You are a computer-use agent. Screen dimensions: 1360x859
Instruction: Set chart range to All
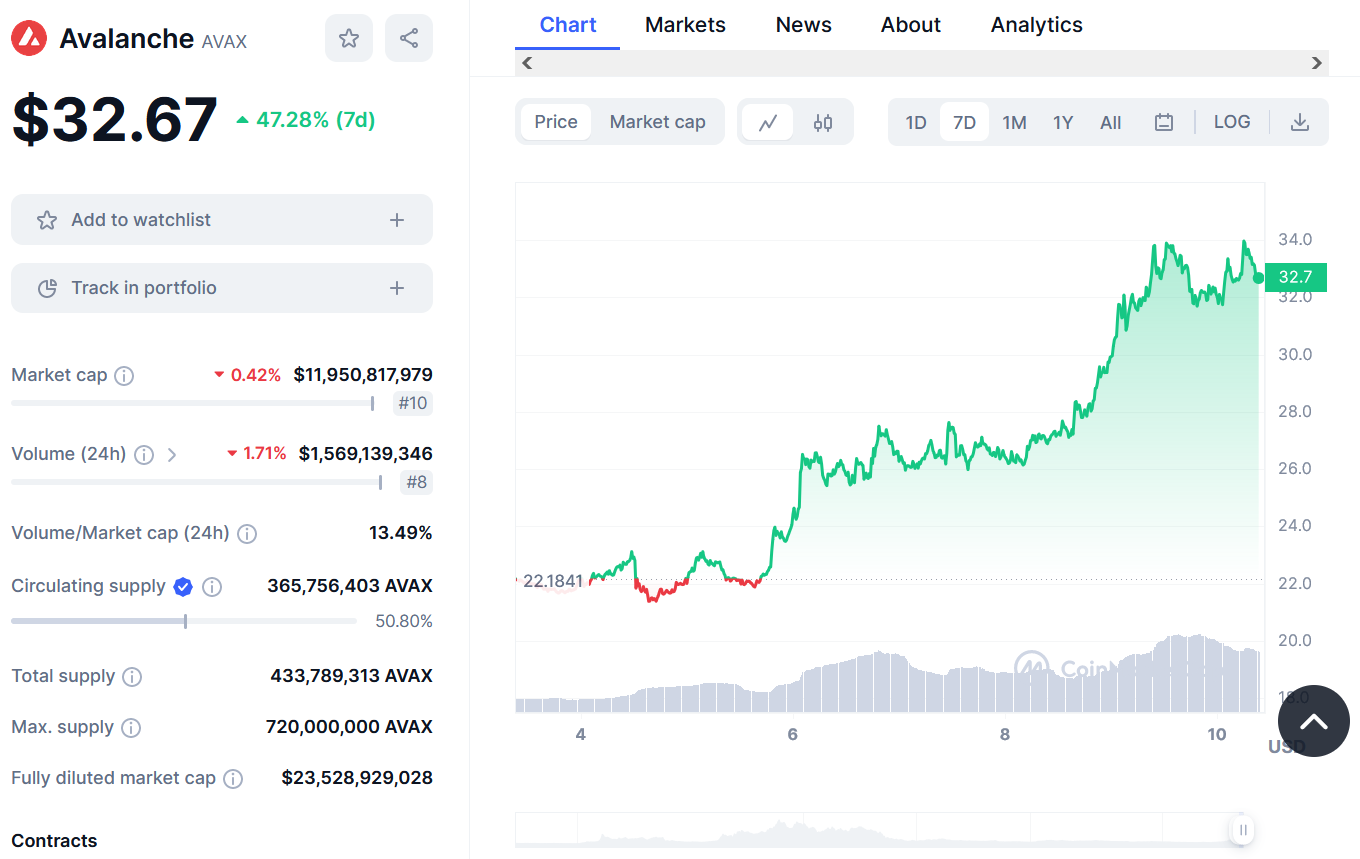pyautogui.click(x=1111, y=123)
